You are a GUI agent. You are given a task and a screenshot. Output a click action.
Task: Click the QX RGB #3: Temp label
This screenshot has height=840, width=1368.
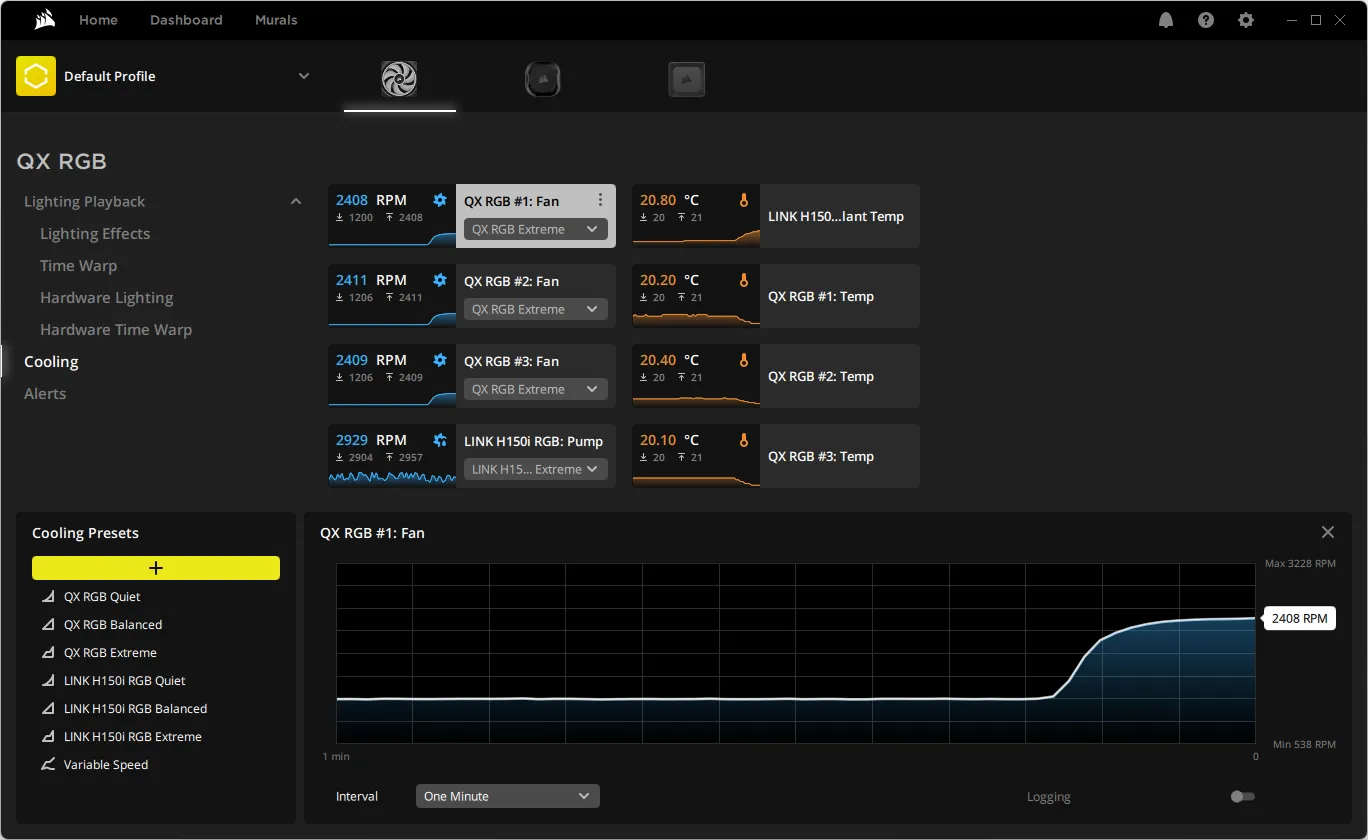[821, 456]
